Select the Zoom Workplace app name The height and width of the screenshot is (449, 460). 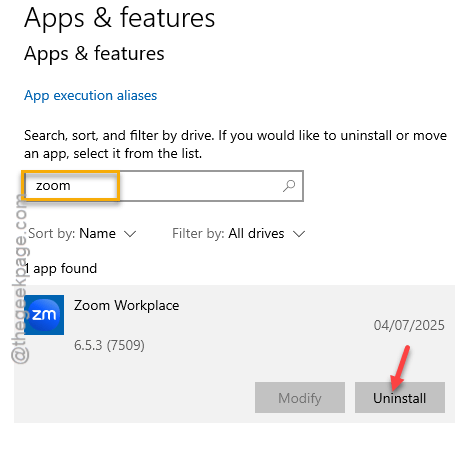126,305
